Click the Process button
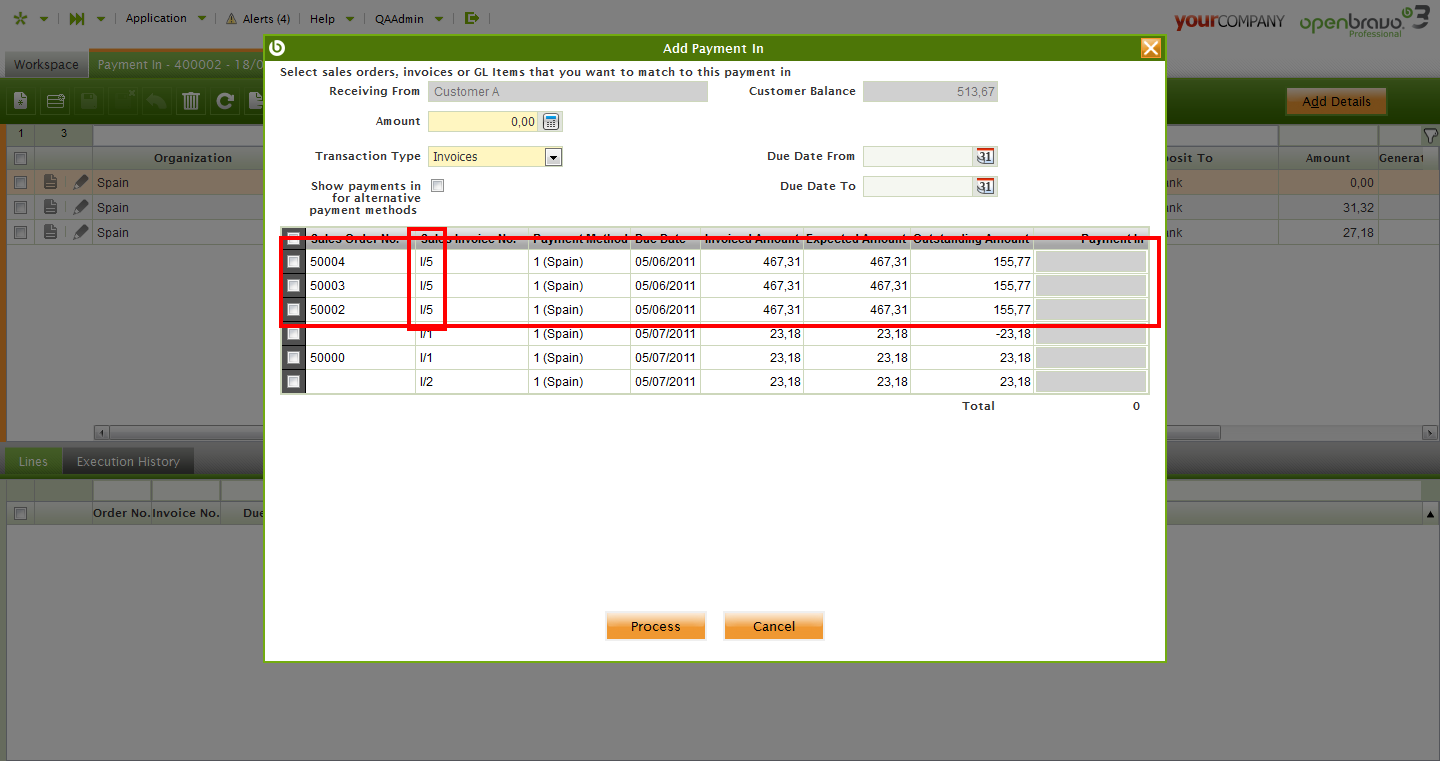 click(x=655, y=626)
